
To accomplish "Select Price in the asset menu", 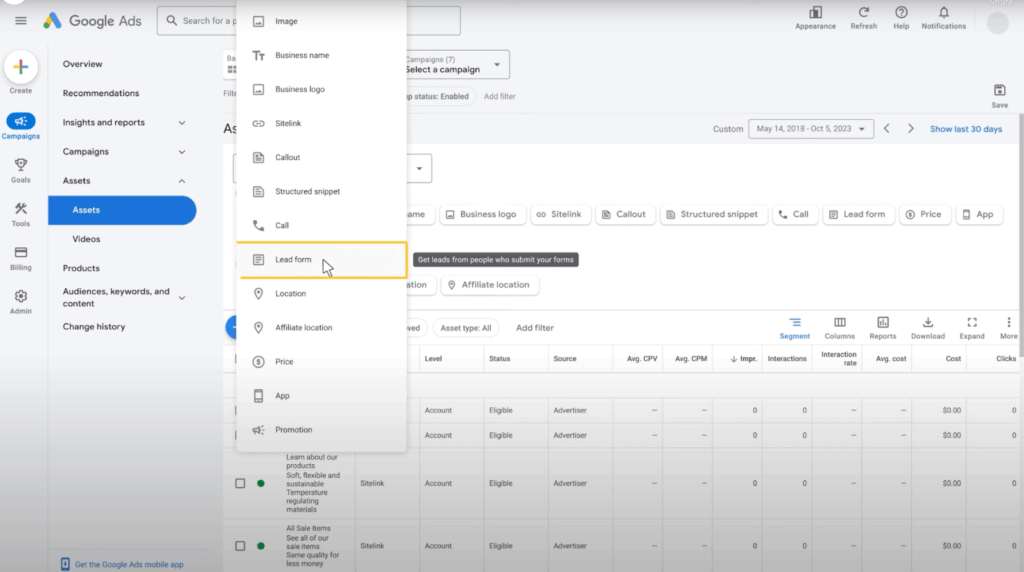I will point(321,362).
